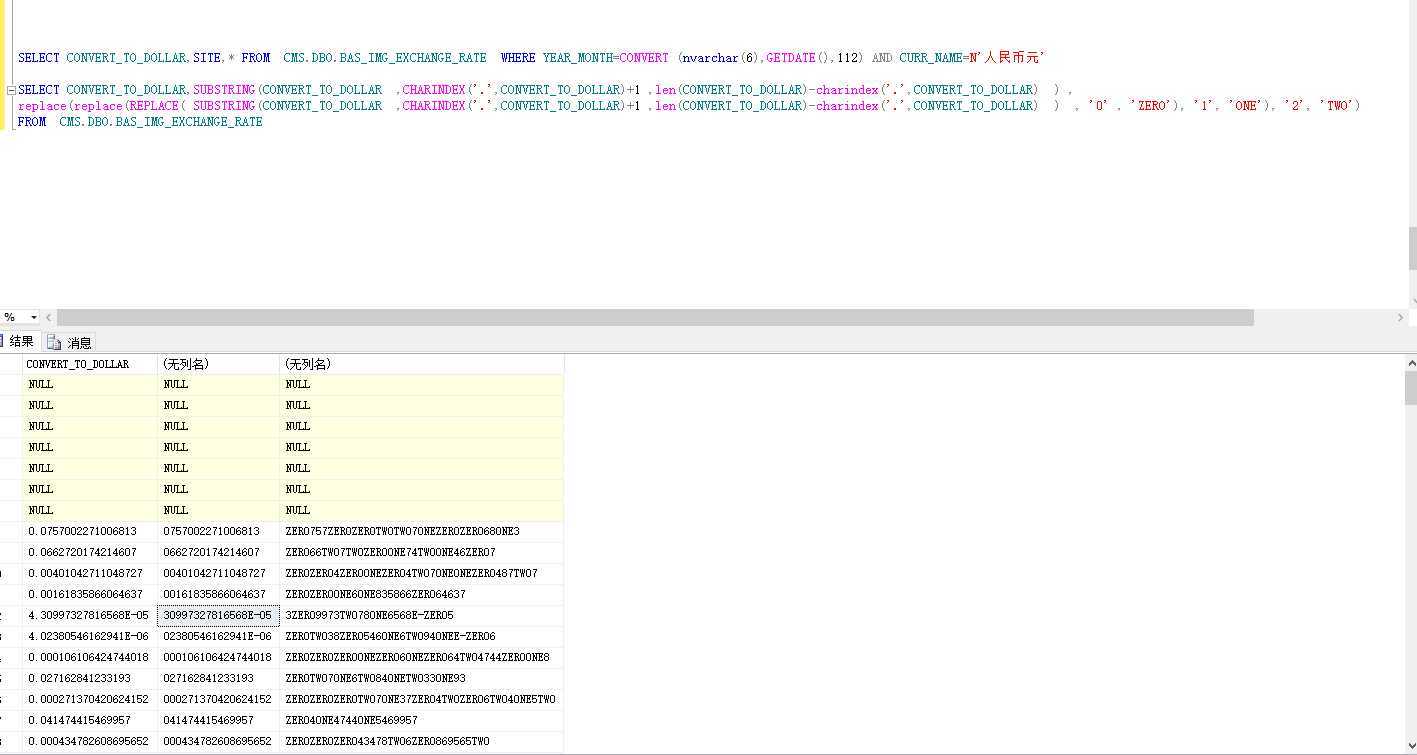Click FROM keyword on the last query line
This screenshot has height=755, width=1417.
point(32,122)
